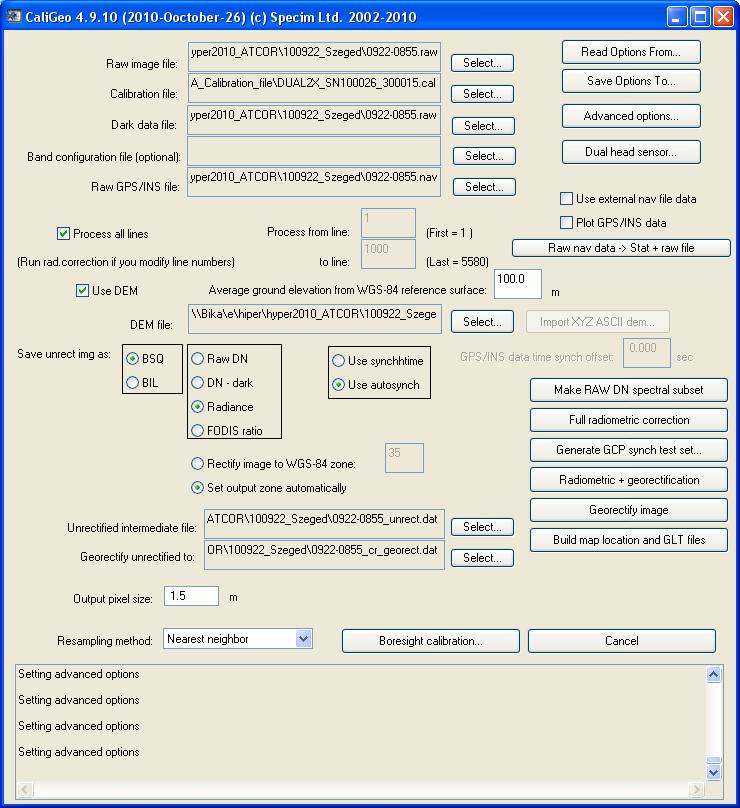
Task: Click Dark data file path field
Action: pos(314,120)
